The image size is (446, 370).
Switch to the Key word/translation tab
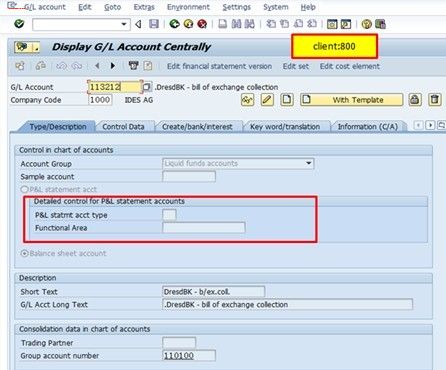click(285, 127)
